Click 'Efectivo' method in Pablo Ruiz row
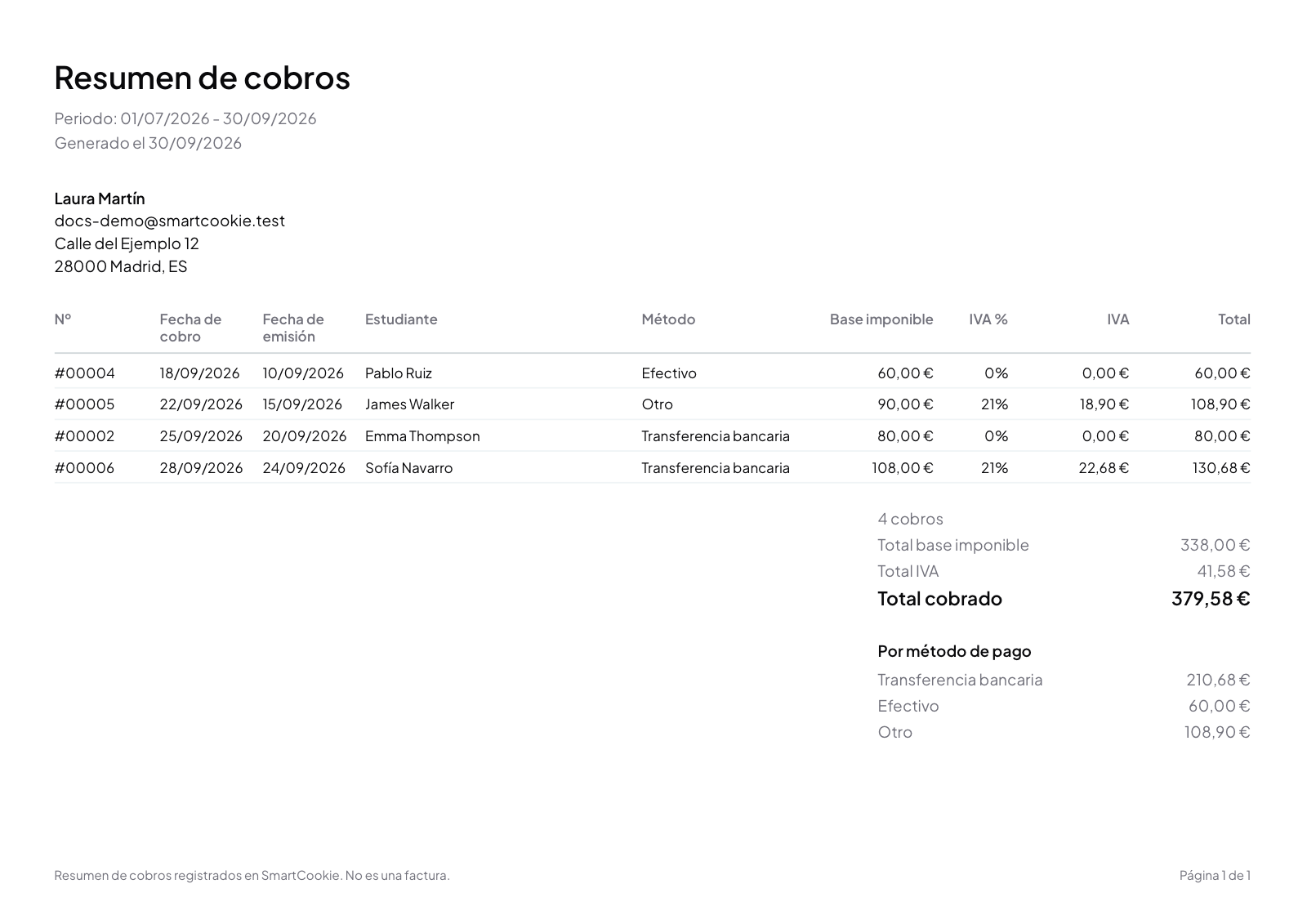Screen dimensions: 1307x924 point(669,373)
